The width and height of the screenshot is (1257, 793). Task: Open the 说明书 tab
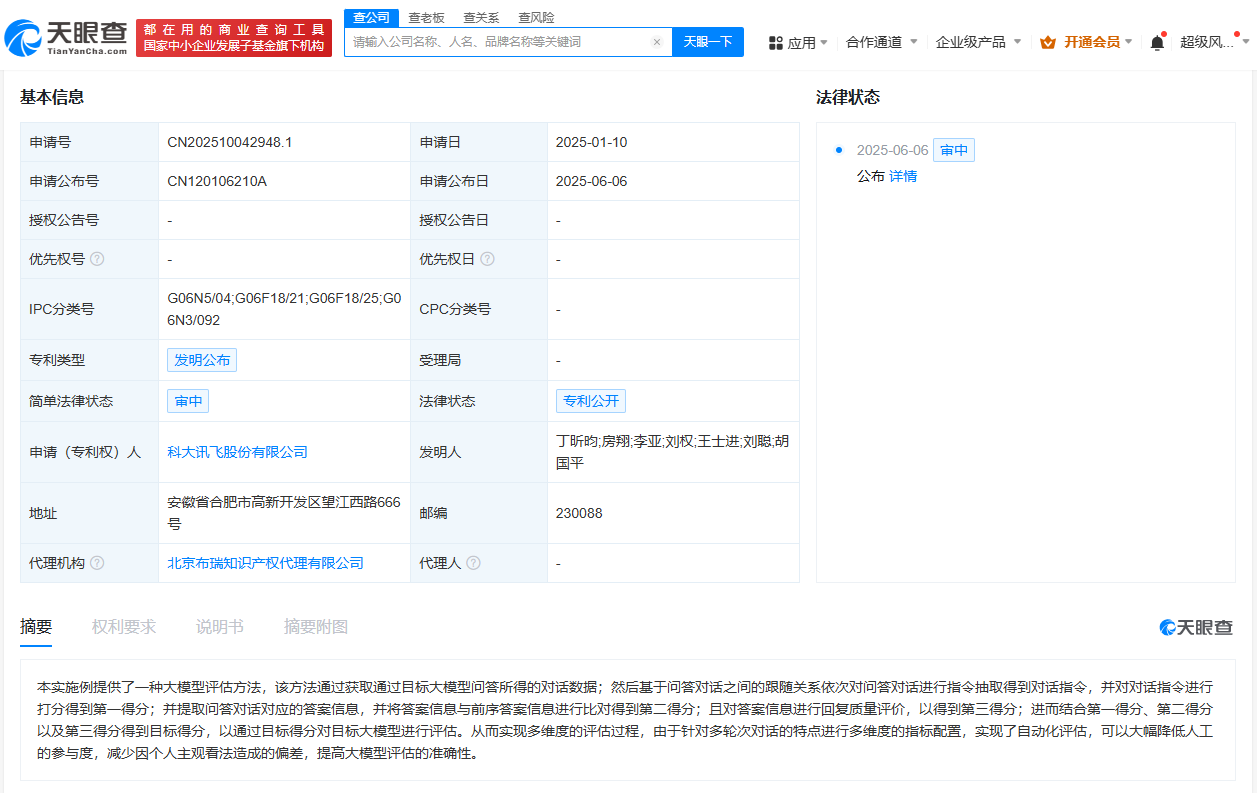click(219, 626)
